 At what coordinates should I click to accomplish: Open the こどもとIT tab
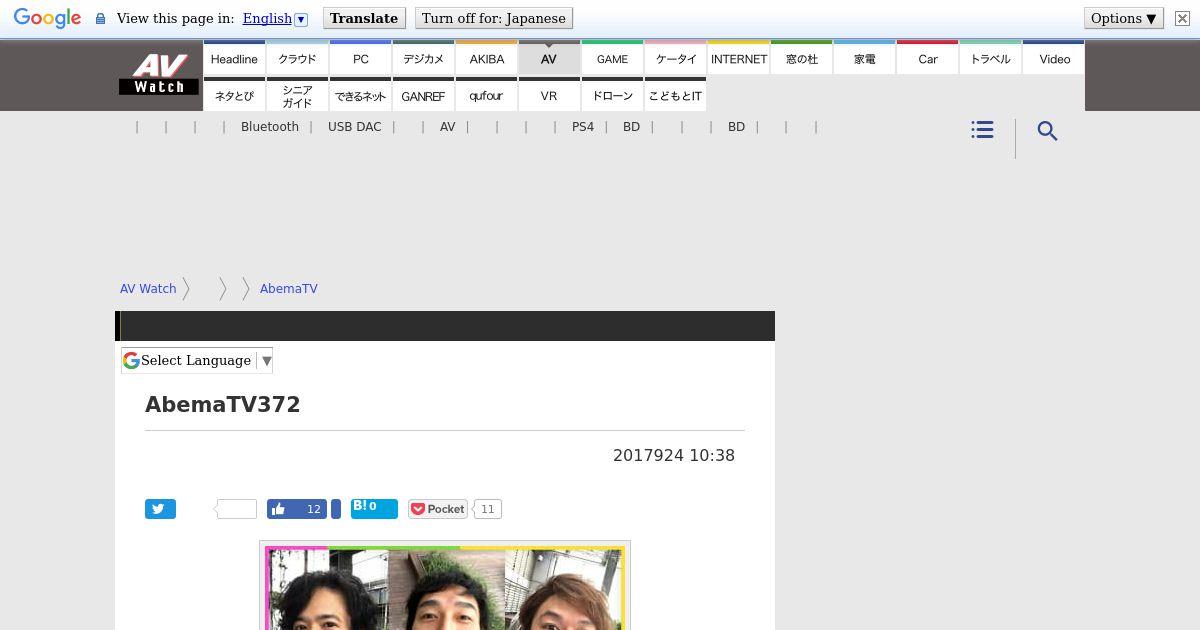(676, 96)
